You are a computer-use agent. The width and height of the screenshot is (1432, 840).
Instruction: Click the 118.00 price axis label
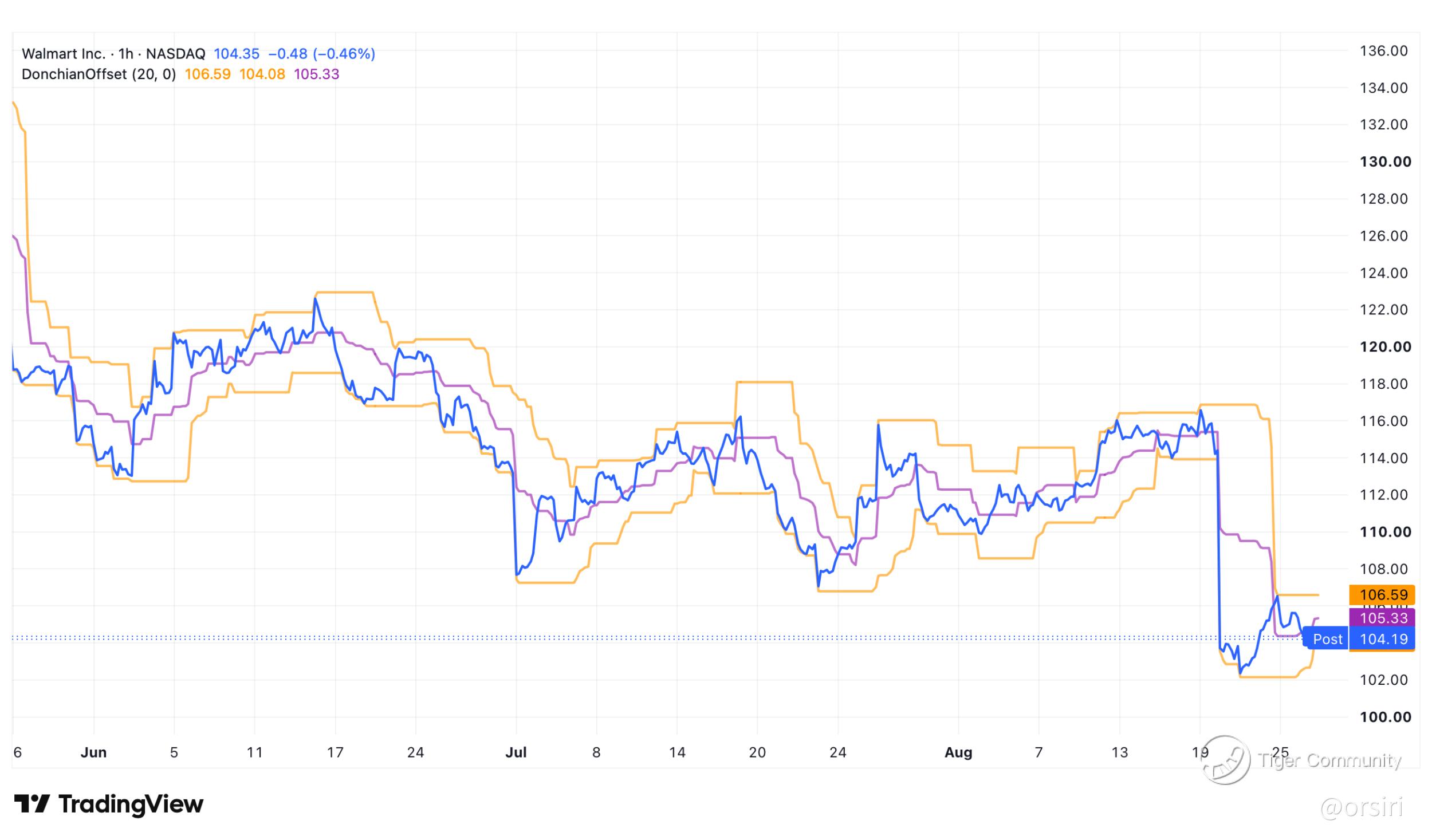point(1384,384)
